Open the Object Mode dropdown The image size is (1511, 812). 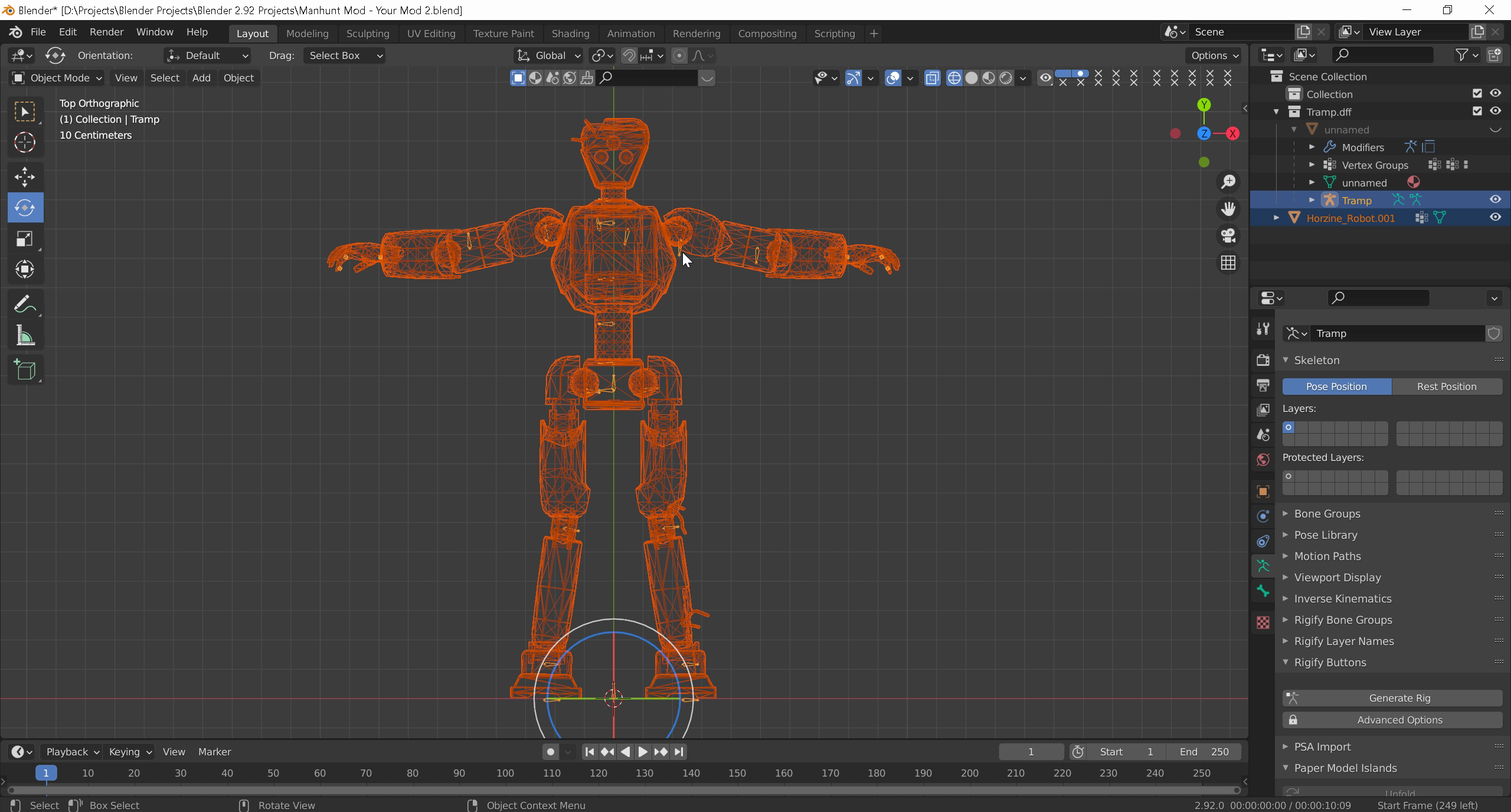coord(57,78)
